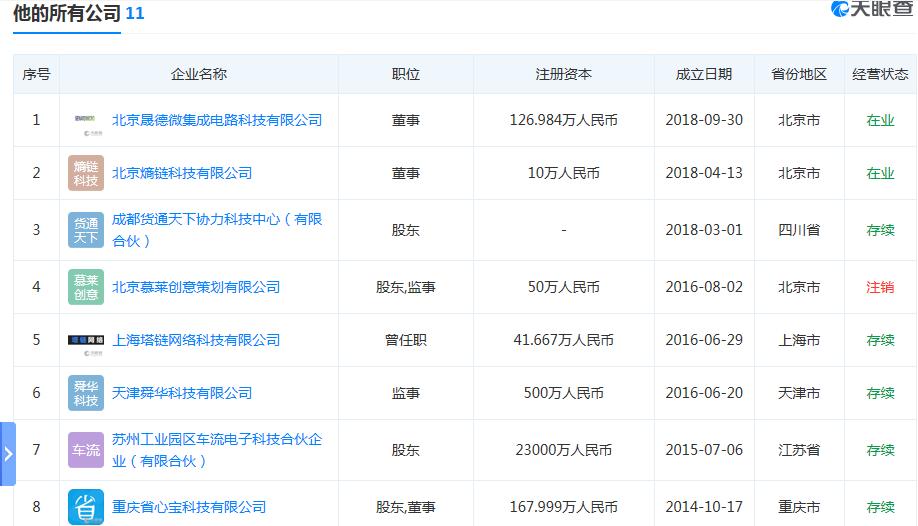Screen dimensions: 918x526
Task: Click the 熵链科技 logo icon
Action: pyautogui.click(x=86, y=173)
